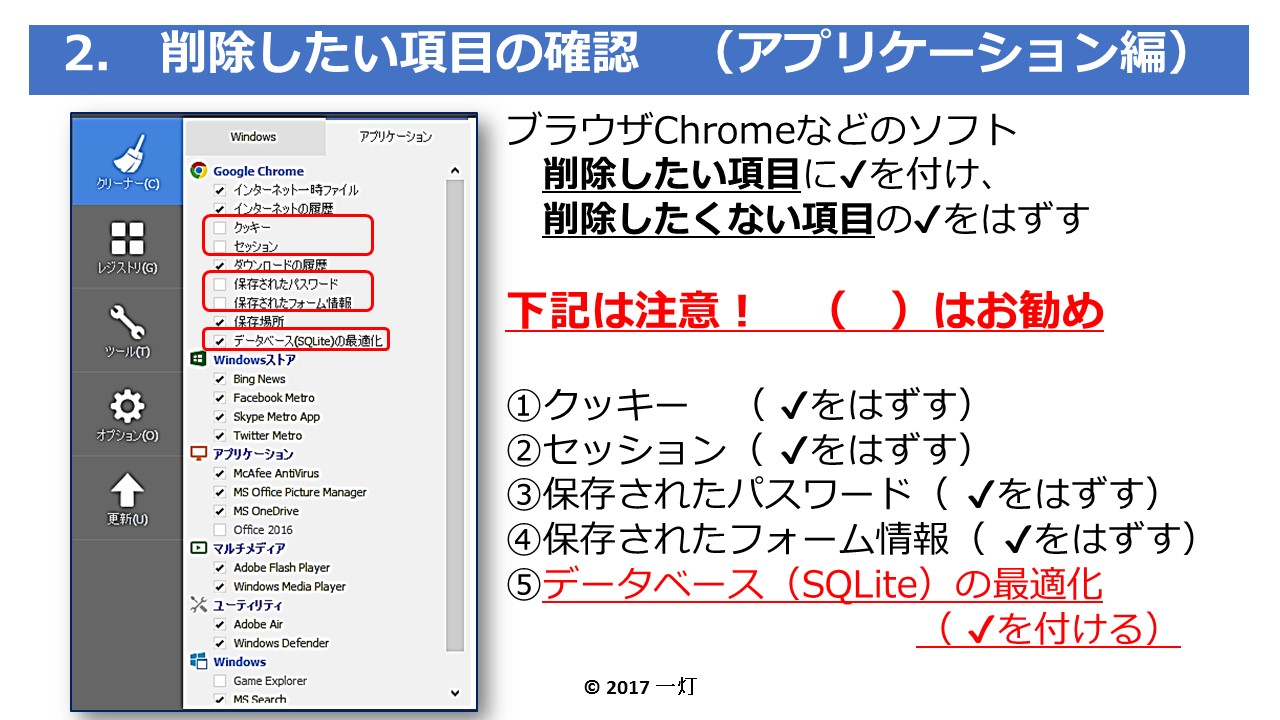Check the Office 2016 checkbox
This screenshot has height=720, width=1280.
point(220,530)
